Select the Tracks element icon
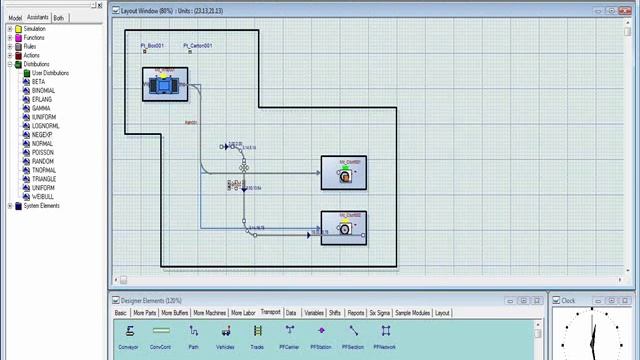 click(x=258, y=331)
